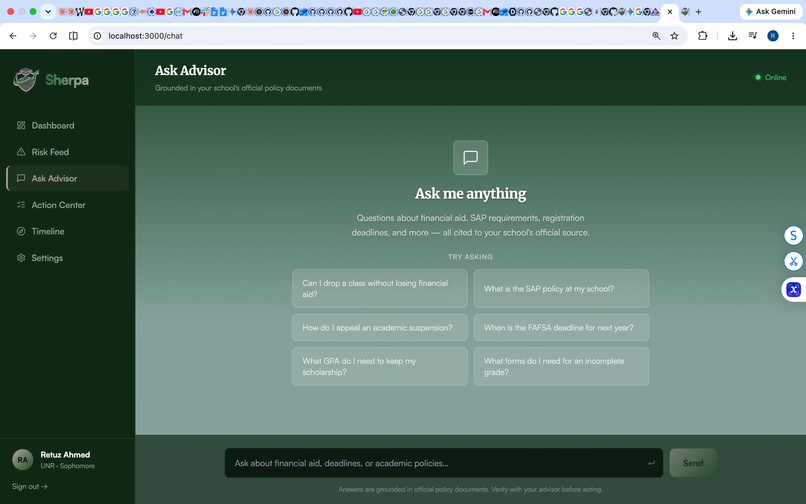The width and height of the screenshot is (806, 504).
Task: Click the floating S extension icon
Action: [x=793, y=235]
